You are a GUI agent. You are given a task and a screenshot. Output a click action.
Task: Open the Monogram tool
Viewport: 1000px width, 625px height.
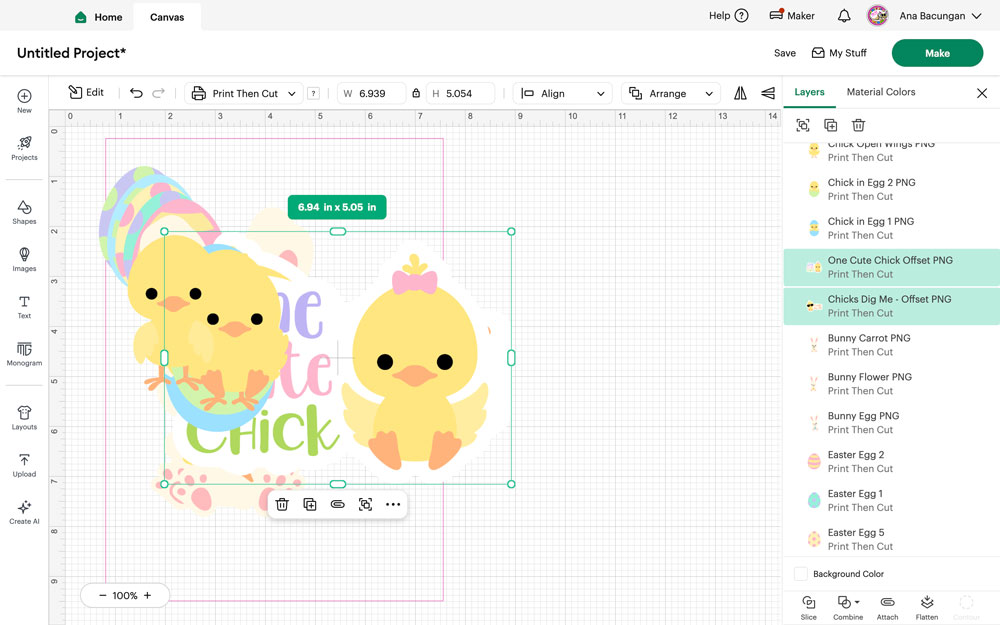coord(24,354)
